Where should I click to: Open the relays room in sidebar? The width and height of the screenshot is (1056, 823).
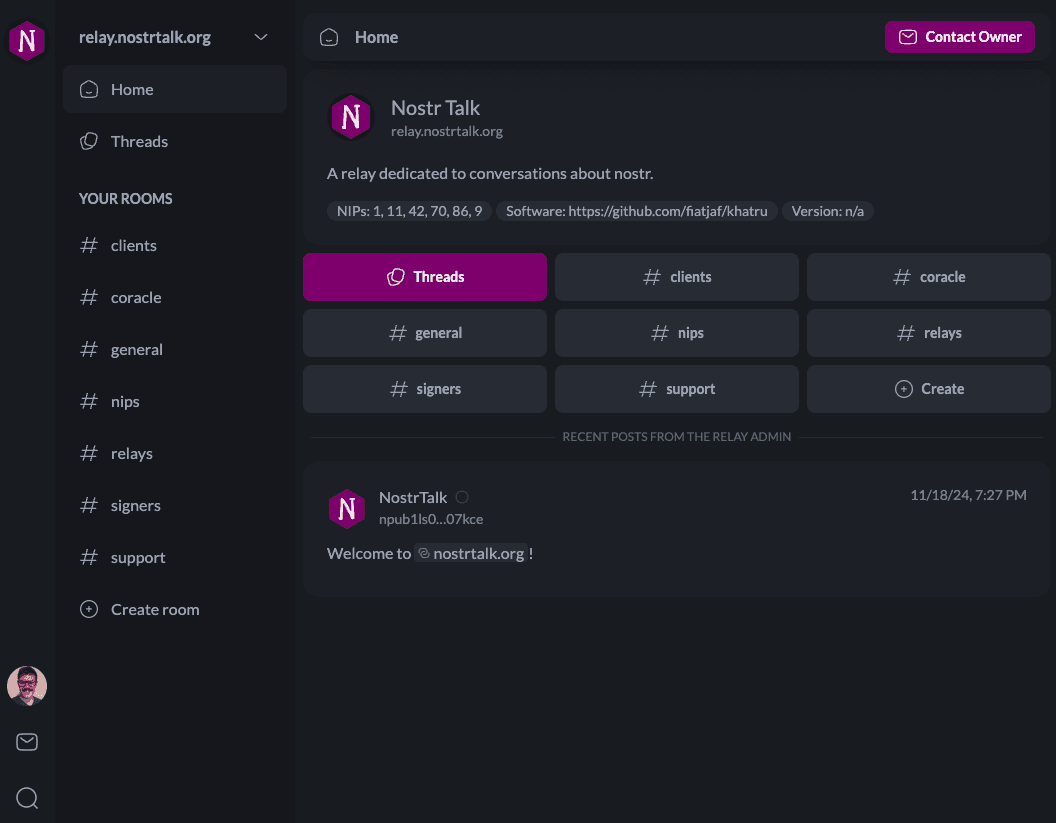(174, 453)
